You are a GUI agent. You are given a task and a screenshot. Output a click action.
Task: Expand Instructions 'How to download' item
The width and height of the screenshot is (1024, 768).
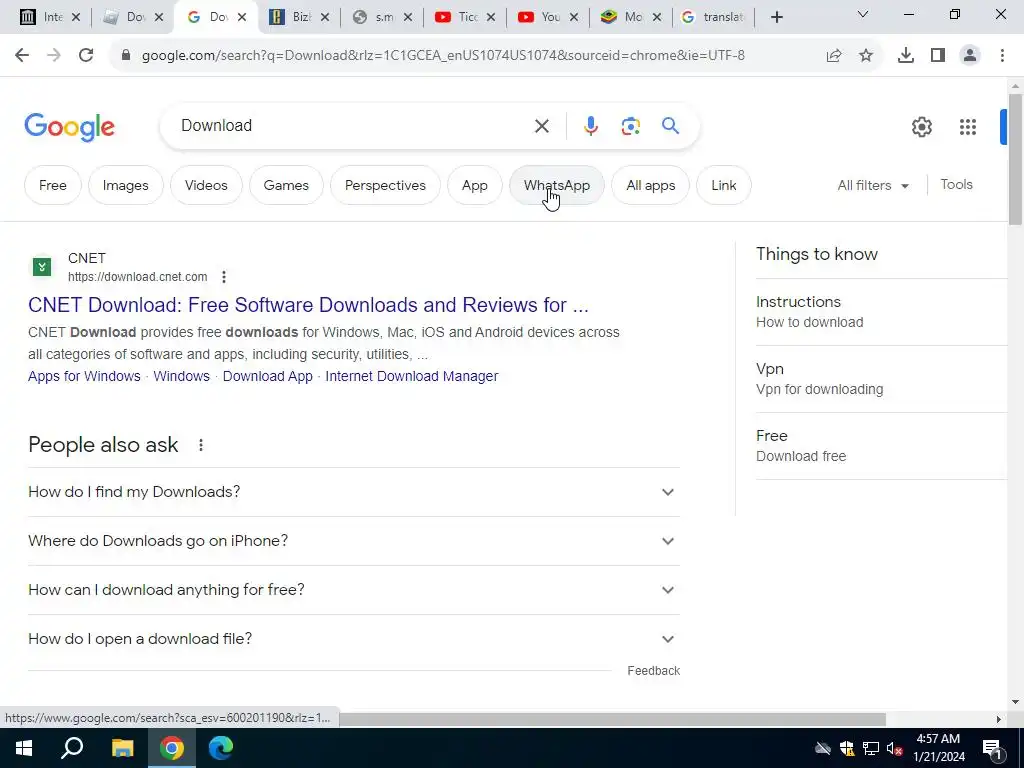882,312
